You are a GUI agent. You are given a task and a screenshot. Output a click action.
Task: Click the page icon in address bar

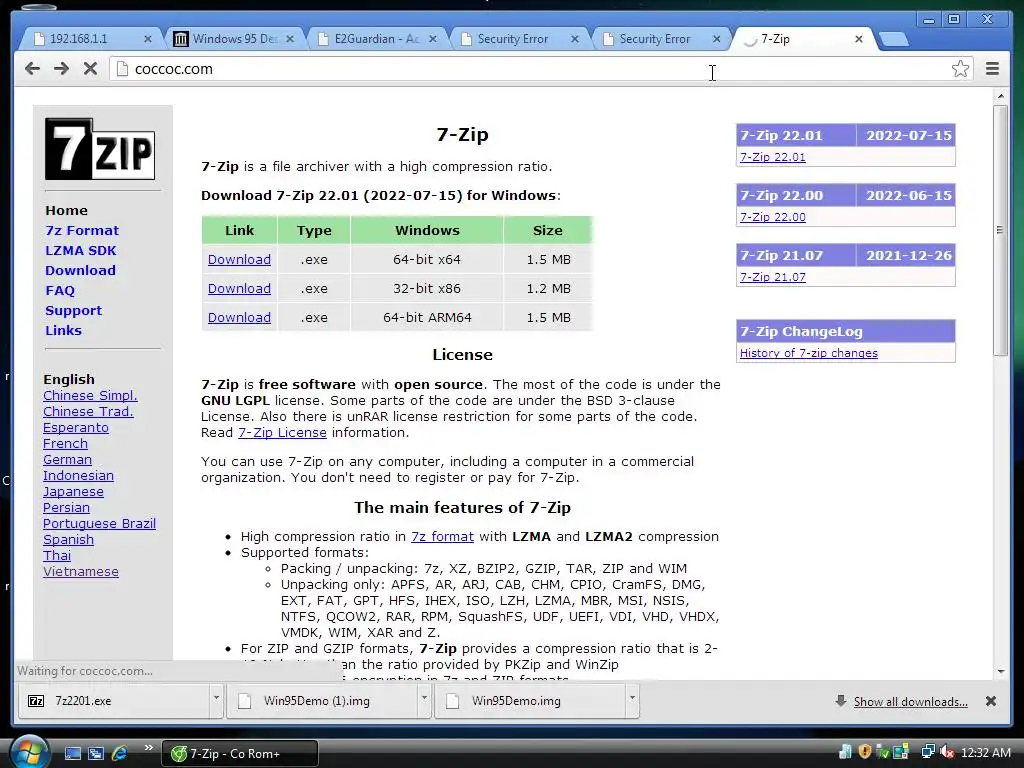click(121, 69)
